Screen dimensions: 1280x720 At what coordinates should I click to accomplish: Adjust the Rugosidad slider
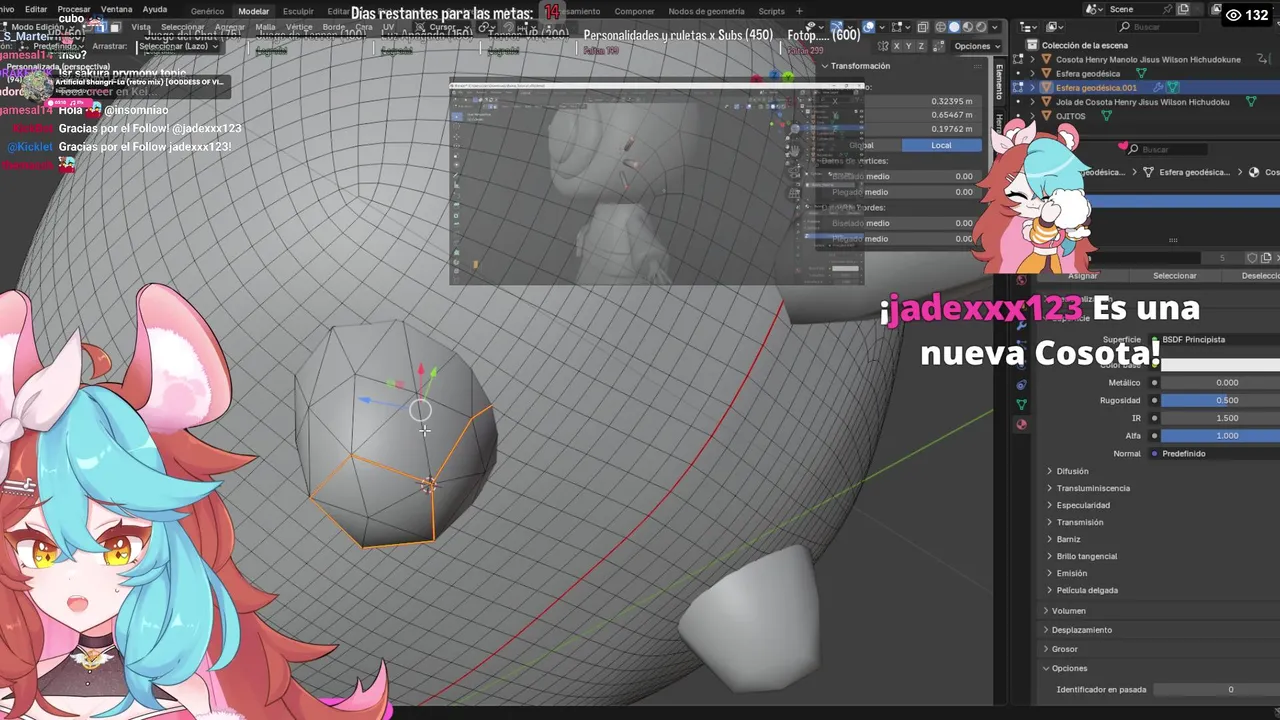[1220, 400]
